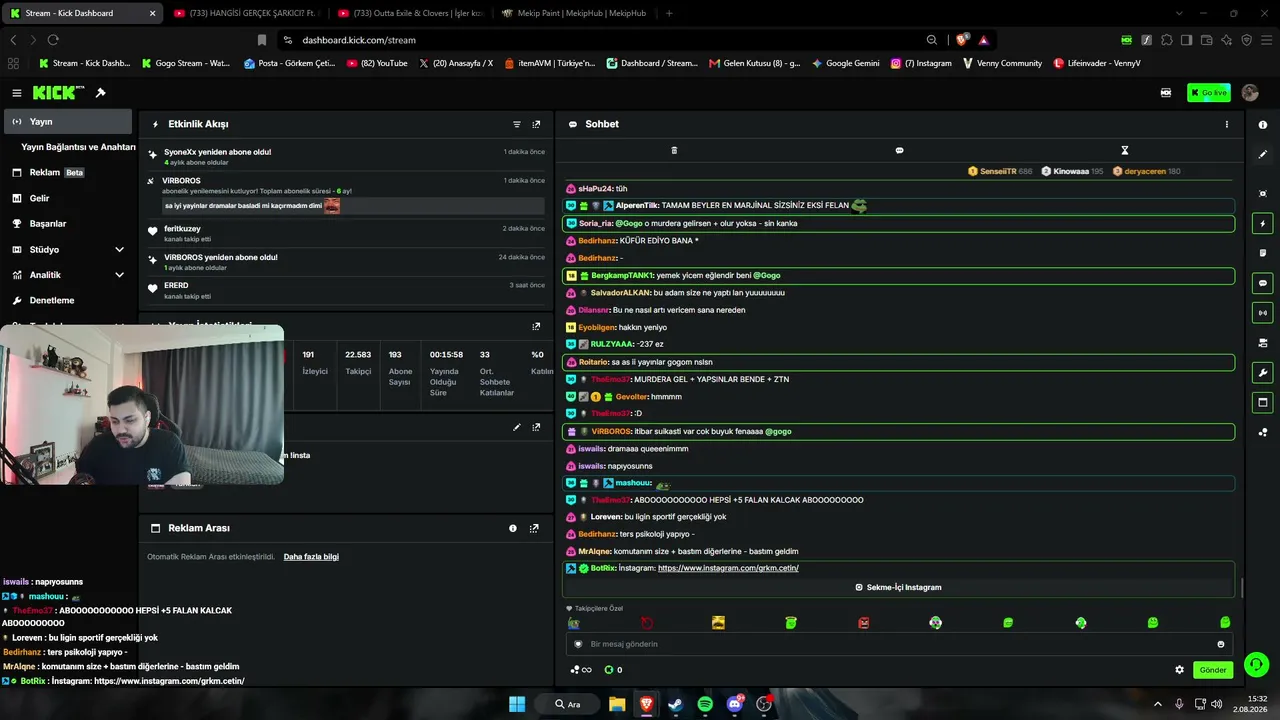Pop out the Reklam Arası panel
Image resolution: width=1280 pixels, height=720 pixels.
point(534,528)
